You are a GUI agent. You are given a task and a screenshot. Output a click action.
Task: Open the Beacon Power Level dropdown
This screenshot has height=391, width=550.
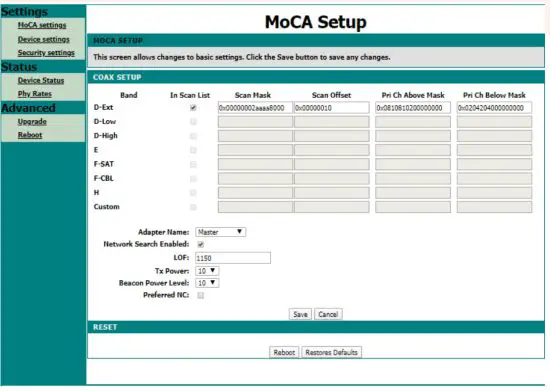(207, 283)
